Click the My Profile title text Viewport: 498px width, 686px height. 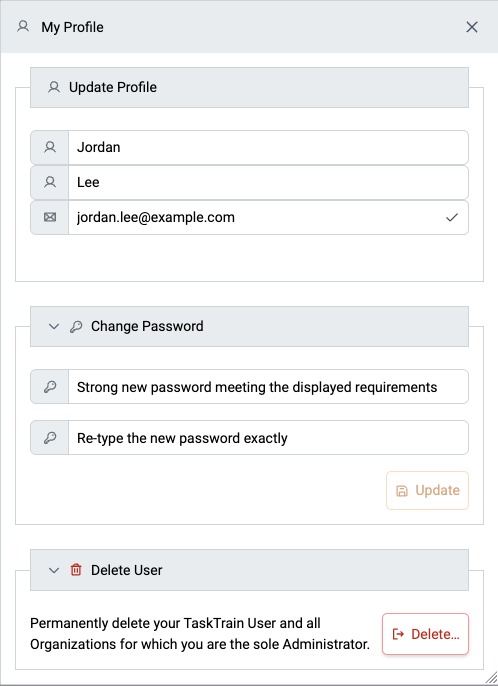[72, 27]
